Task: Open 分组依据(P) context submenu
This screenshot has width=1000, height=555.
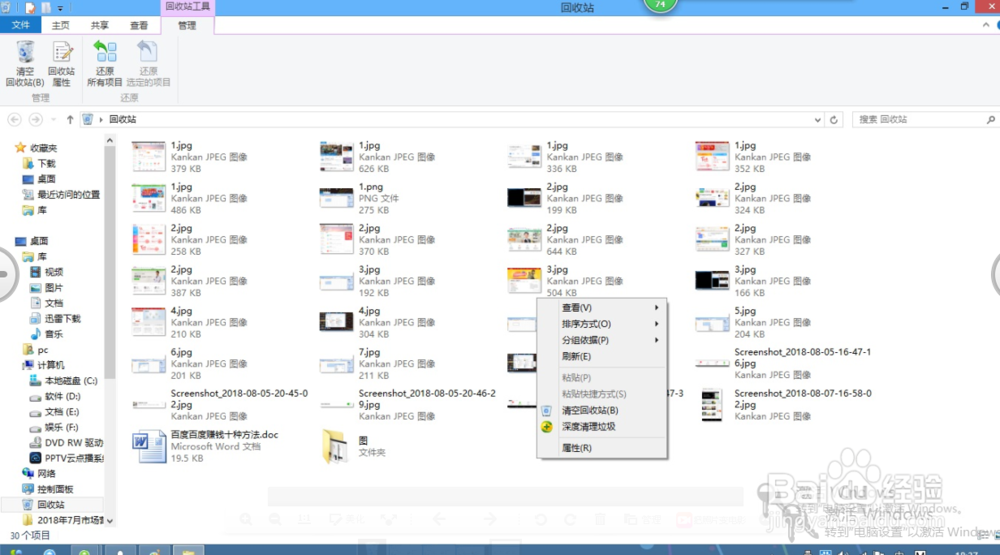Action: [602, 340]
